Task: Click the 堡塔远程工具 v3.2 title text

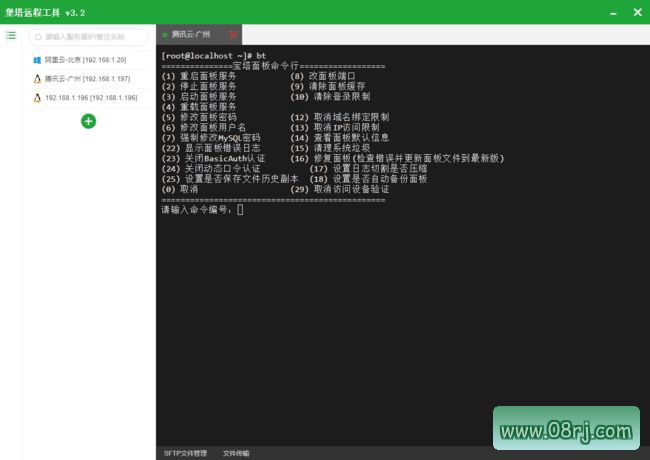Action: 45,13
